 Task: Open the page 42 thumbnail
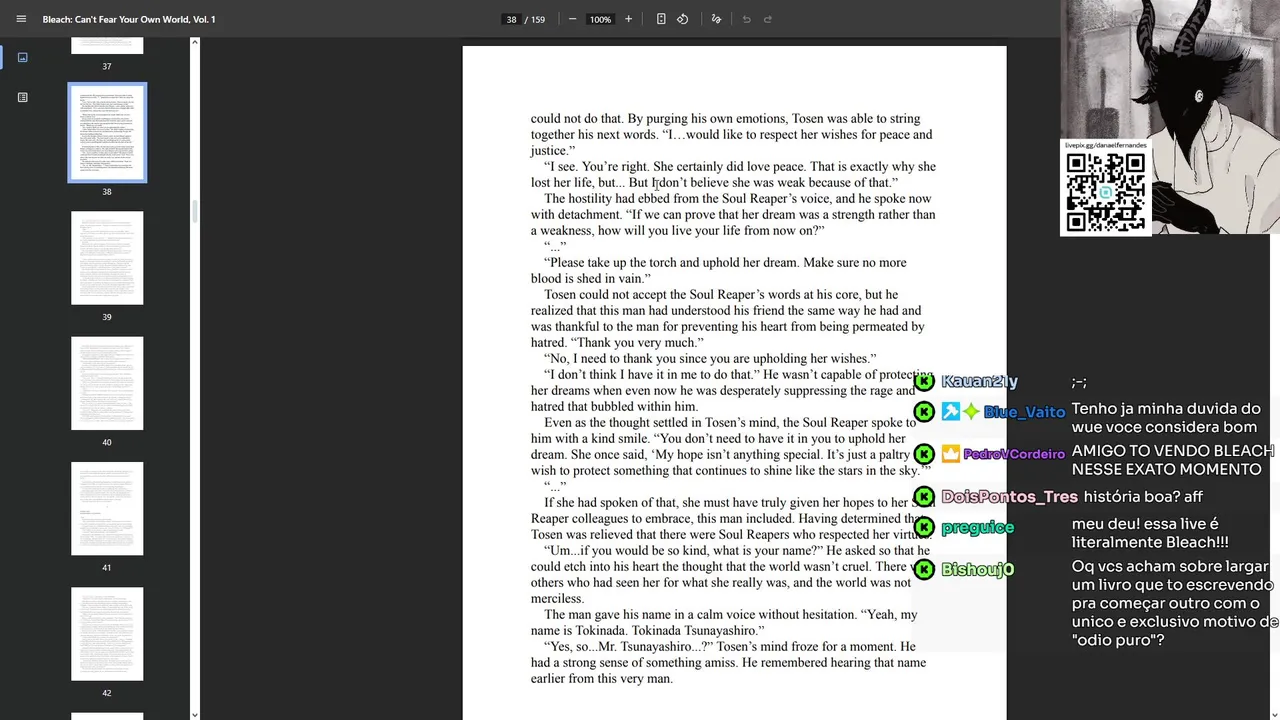click(x=107, y=634)
